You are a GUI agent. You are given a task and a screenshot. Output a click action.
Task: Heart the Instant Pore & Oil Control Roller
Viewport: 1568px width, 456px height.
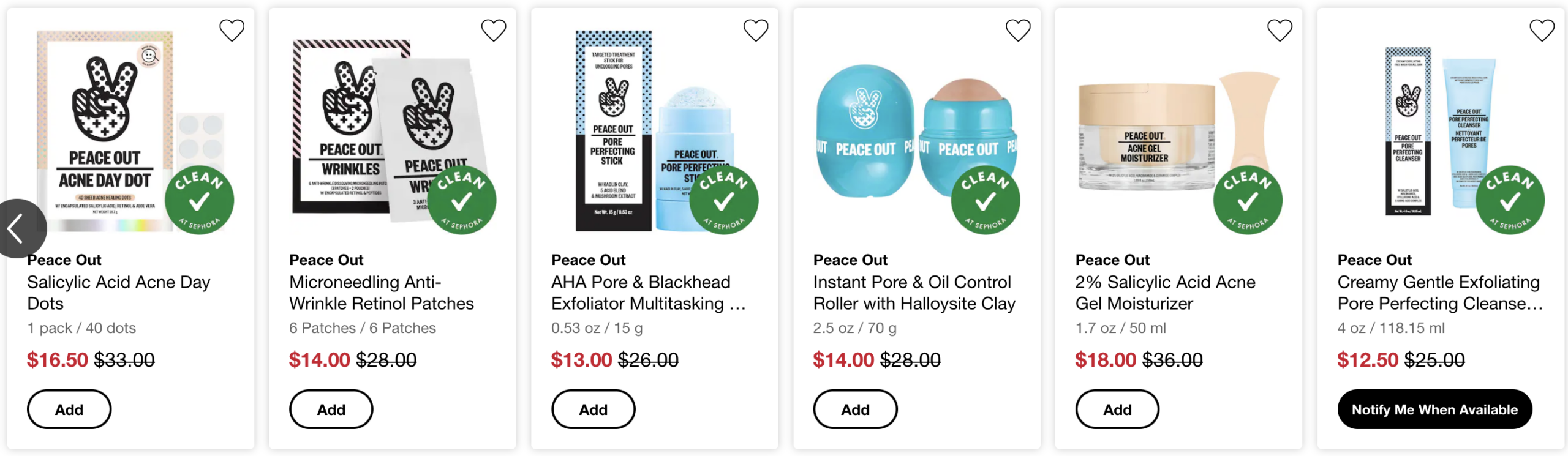point(1018,30)
